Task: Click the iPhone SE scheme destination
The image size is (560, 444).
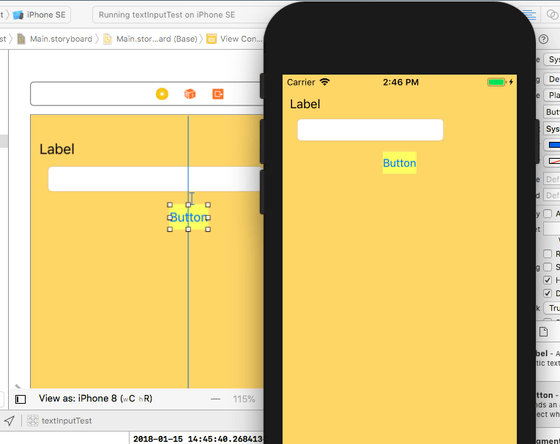Action: coord(46,15)
